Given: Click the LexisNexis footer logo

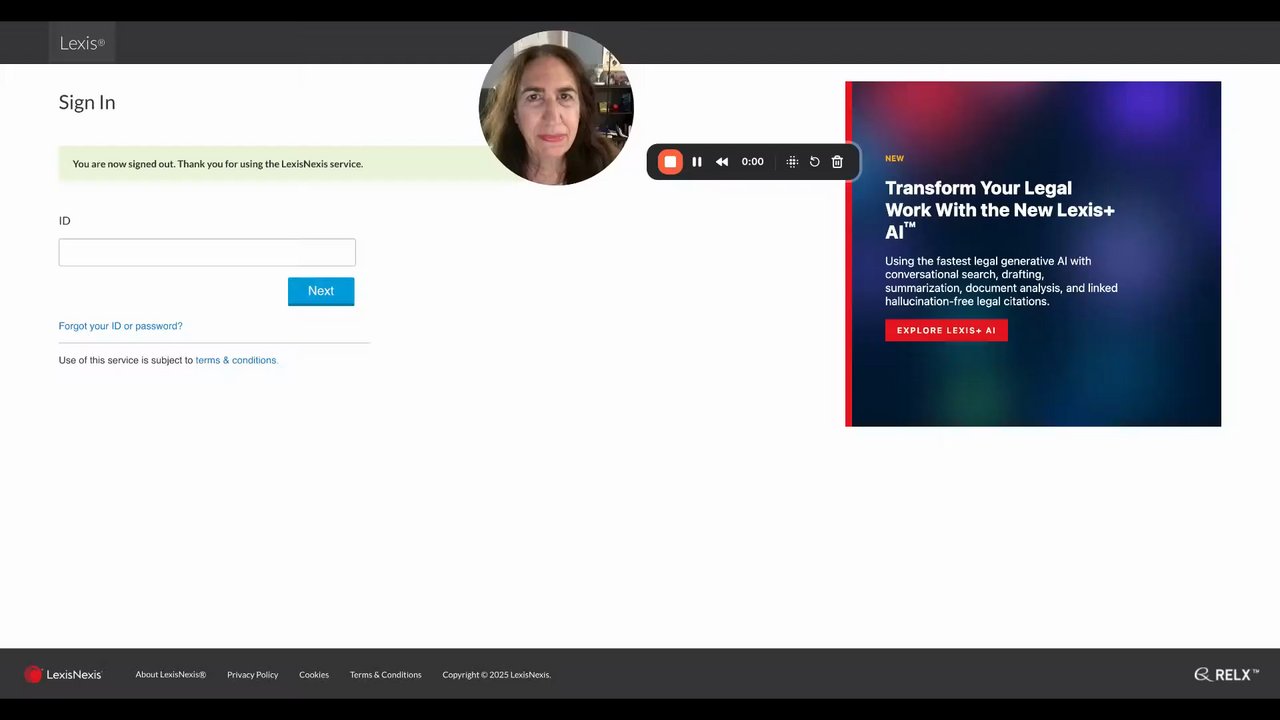Looking at the screenshot, I should pos(63,675).
